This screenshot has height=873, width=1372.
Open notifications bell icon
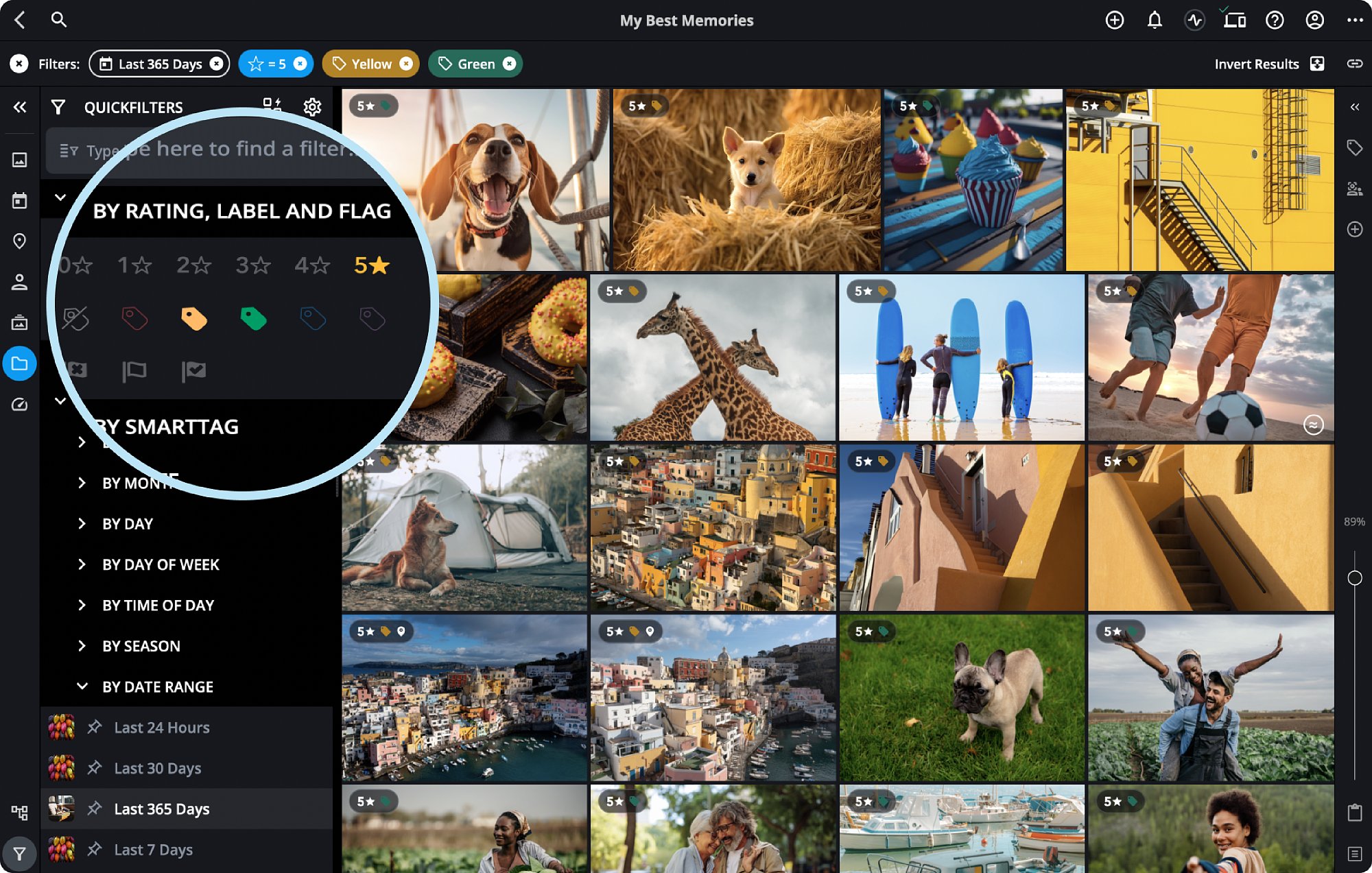click(x=1155, y=20)
